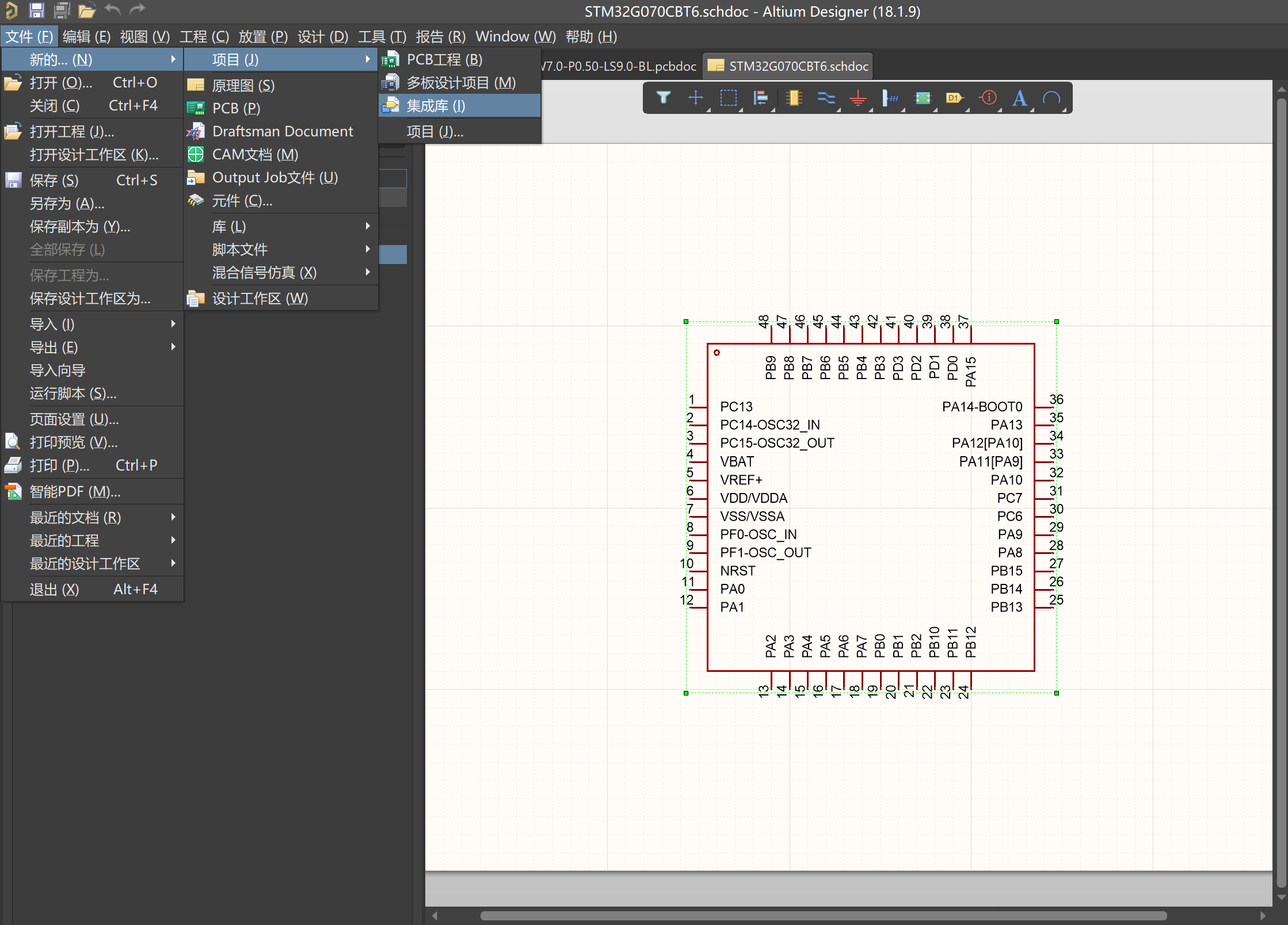Click the PA14-BOOT0 pin label
The width and height of the screenshot is (1288, 925).
[982, 407]
